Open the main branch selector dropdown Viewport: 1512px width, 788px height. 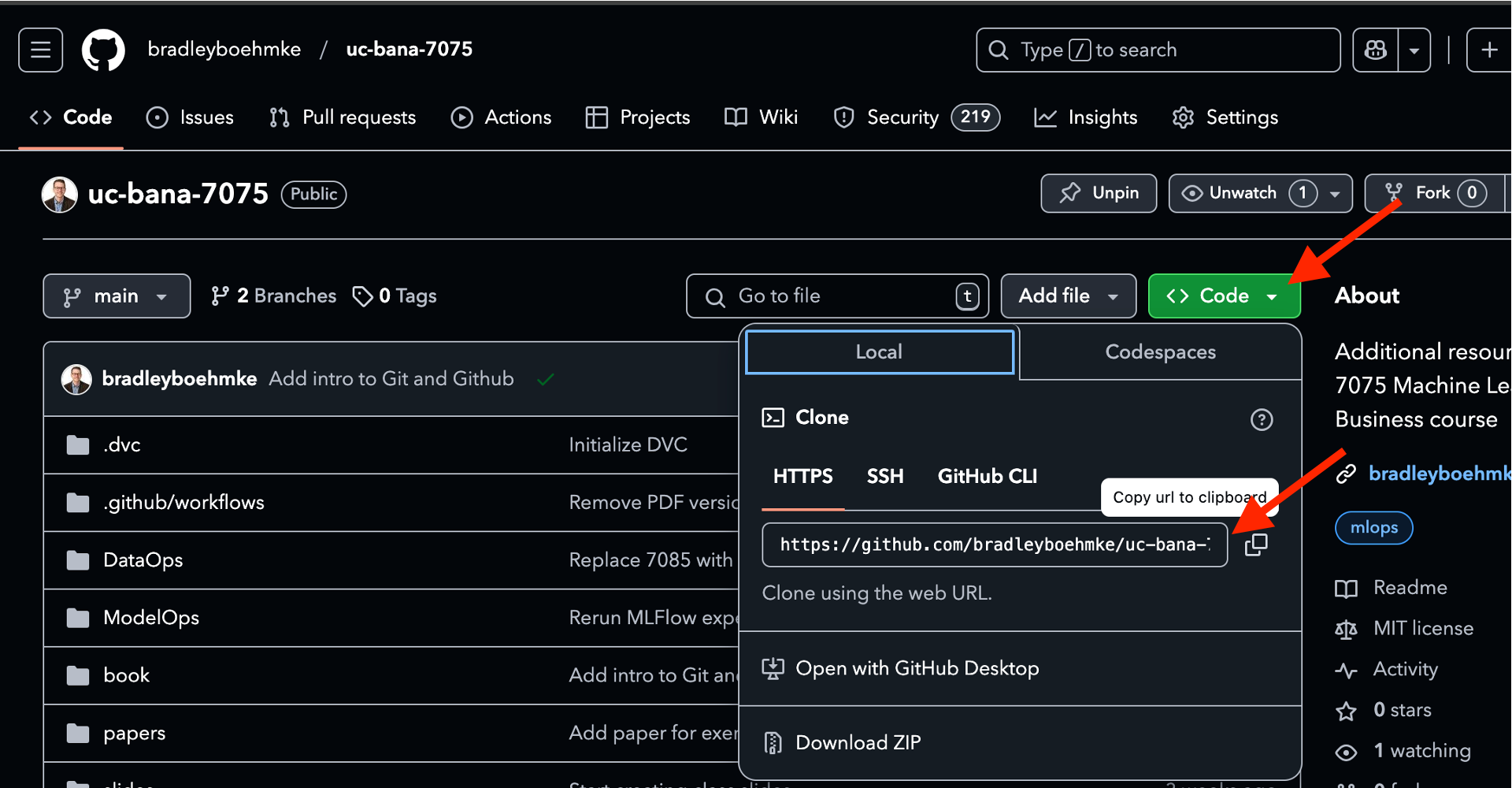click(x=117, y=296)
